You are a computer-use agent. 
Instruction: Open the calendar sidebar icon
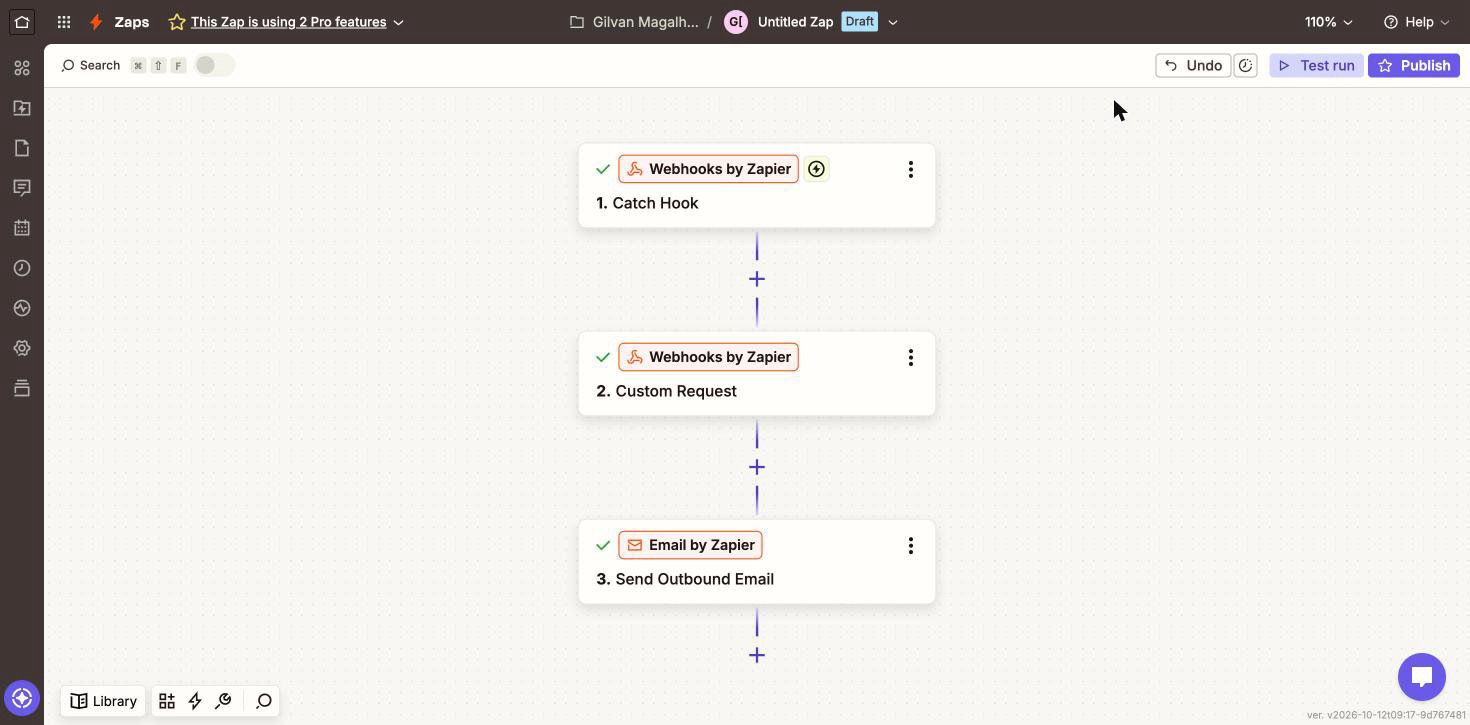point(22,228)
